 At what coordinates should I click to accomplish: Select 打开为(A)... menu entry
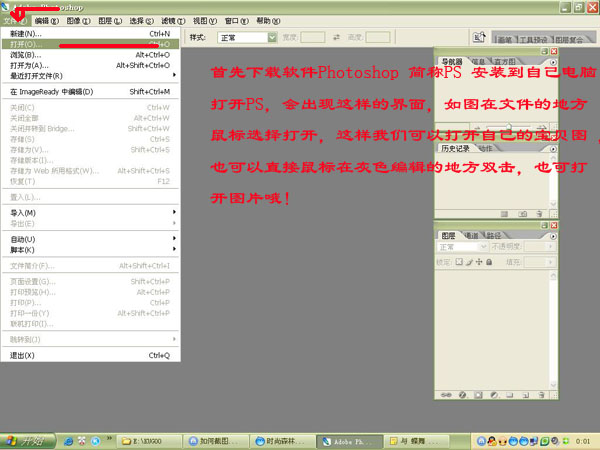tap(90, 65)
